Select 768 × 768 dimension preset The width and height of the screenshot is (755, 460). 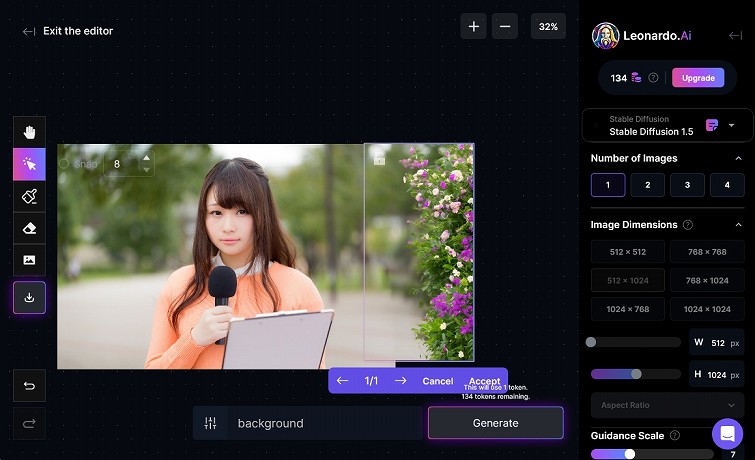tap(707, 251)
